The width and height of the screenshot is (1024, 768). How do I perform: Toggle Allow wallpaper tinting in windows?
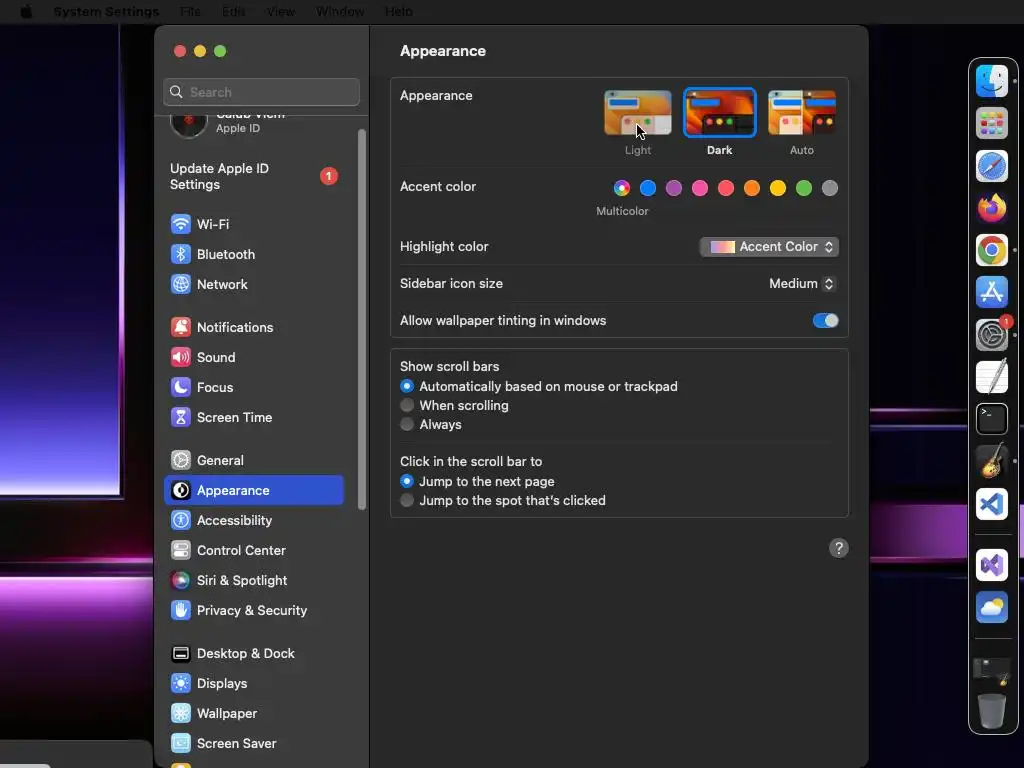click(825, 321)
